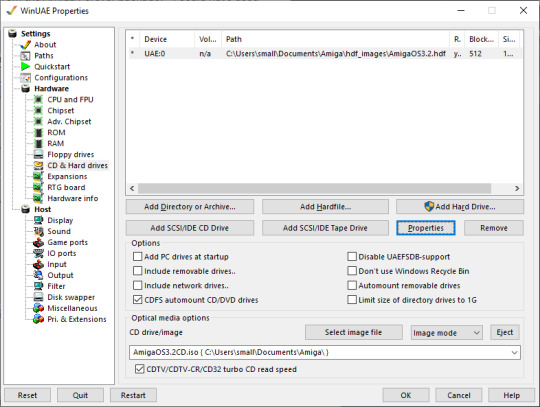Viewport: 540px width, 407px height.
Task: Click the Miscellaneous icon
Action: coord(38,308)
